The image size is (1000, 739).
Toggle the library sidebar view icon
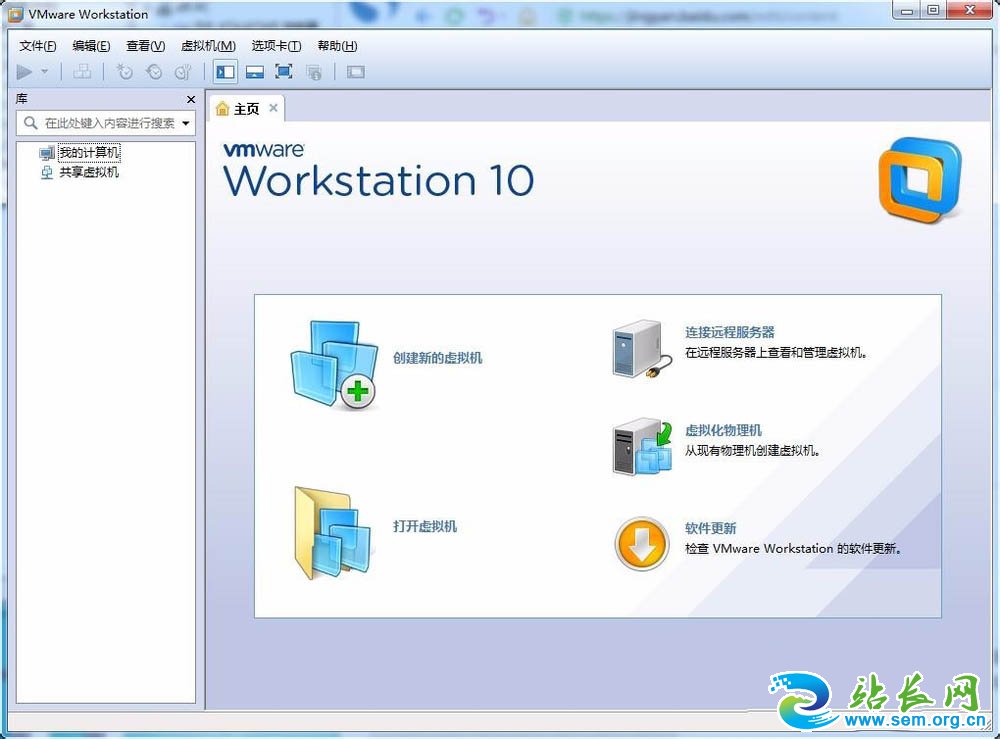coord(225,71)
